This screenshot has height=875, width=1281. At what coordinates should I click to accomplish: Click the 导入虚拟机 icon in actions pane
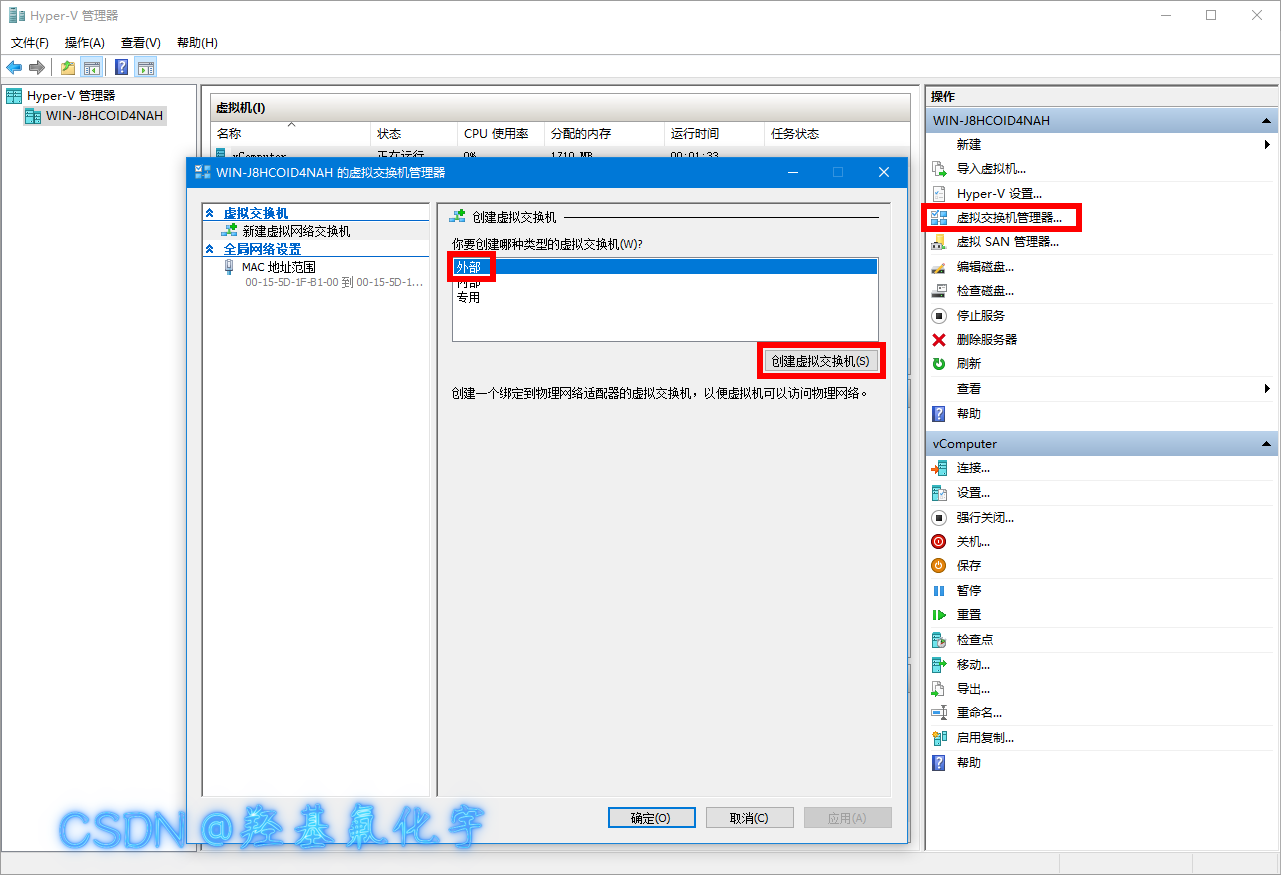pyautogui.click(x=938, y=169)
